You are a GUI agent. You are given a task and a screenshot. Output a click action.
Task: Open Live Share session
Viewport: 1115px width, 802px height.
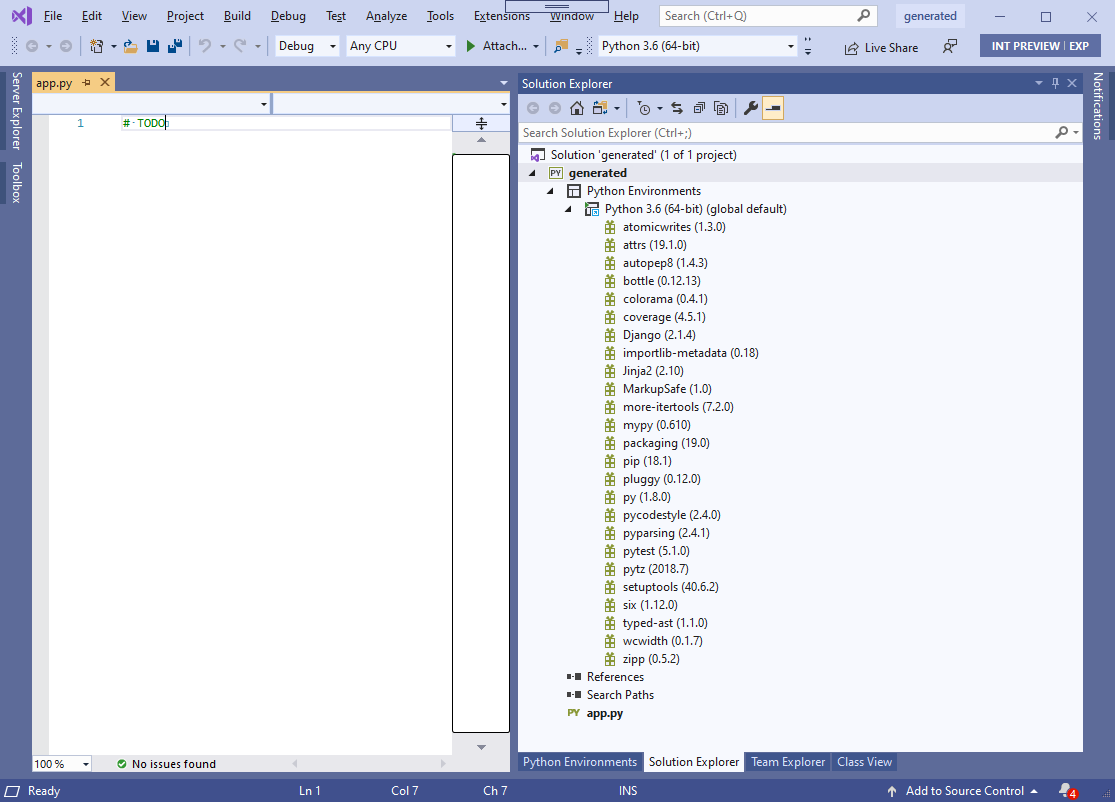pyautogui.click(x=881, y=48)
